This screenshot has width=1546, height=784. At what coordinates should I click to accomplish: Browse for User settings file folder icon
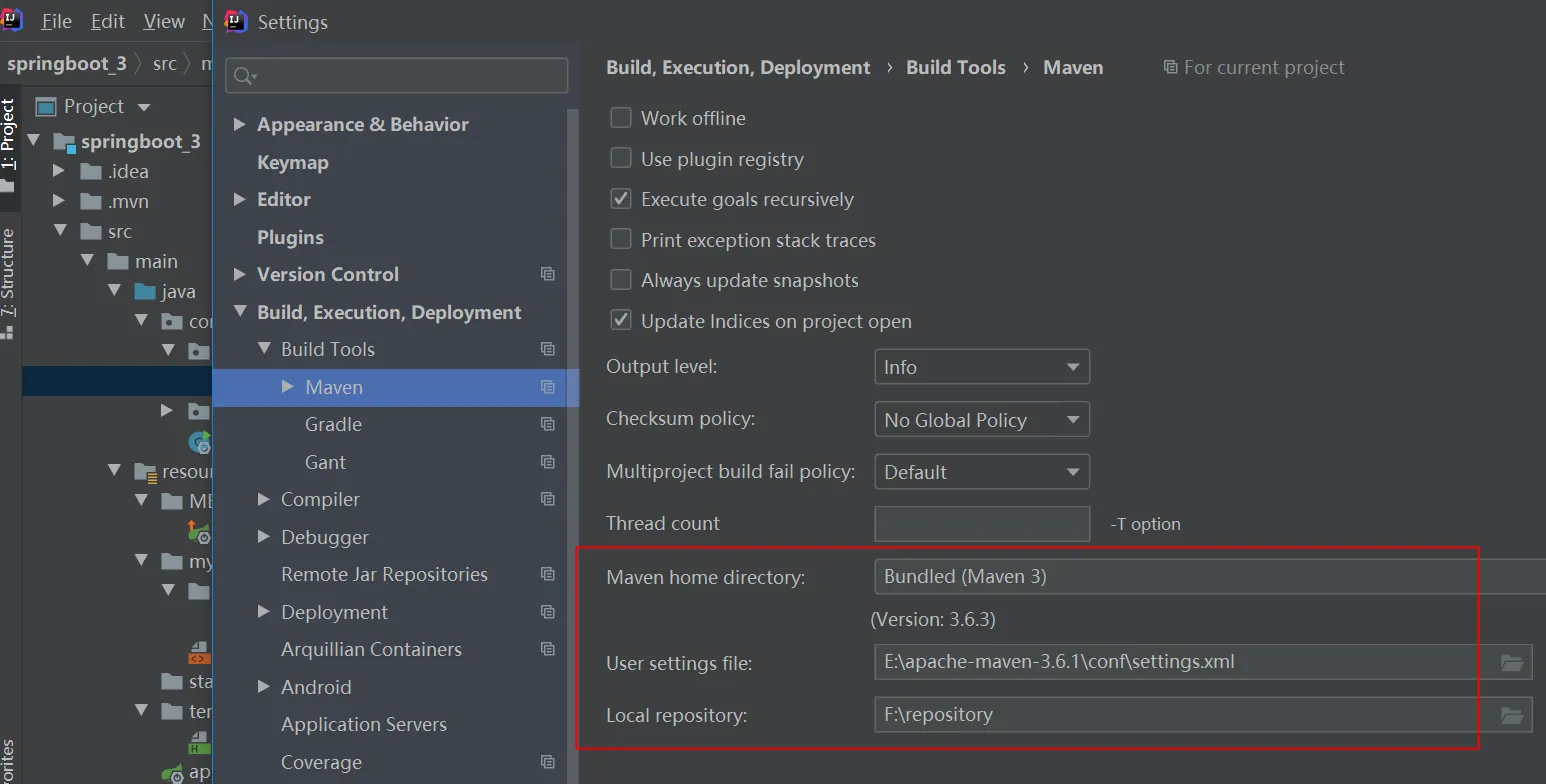point(1511,663)
